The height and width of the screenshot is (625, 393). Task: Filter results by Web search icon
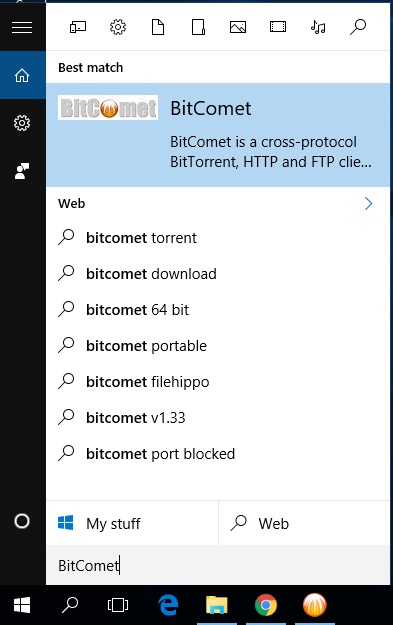click(358, 27)
